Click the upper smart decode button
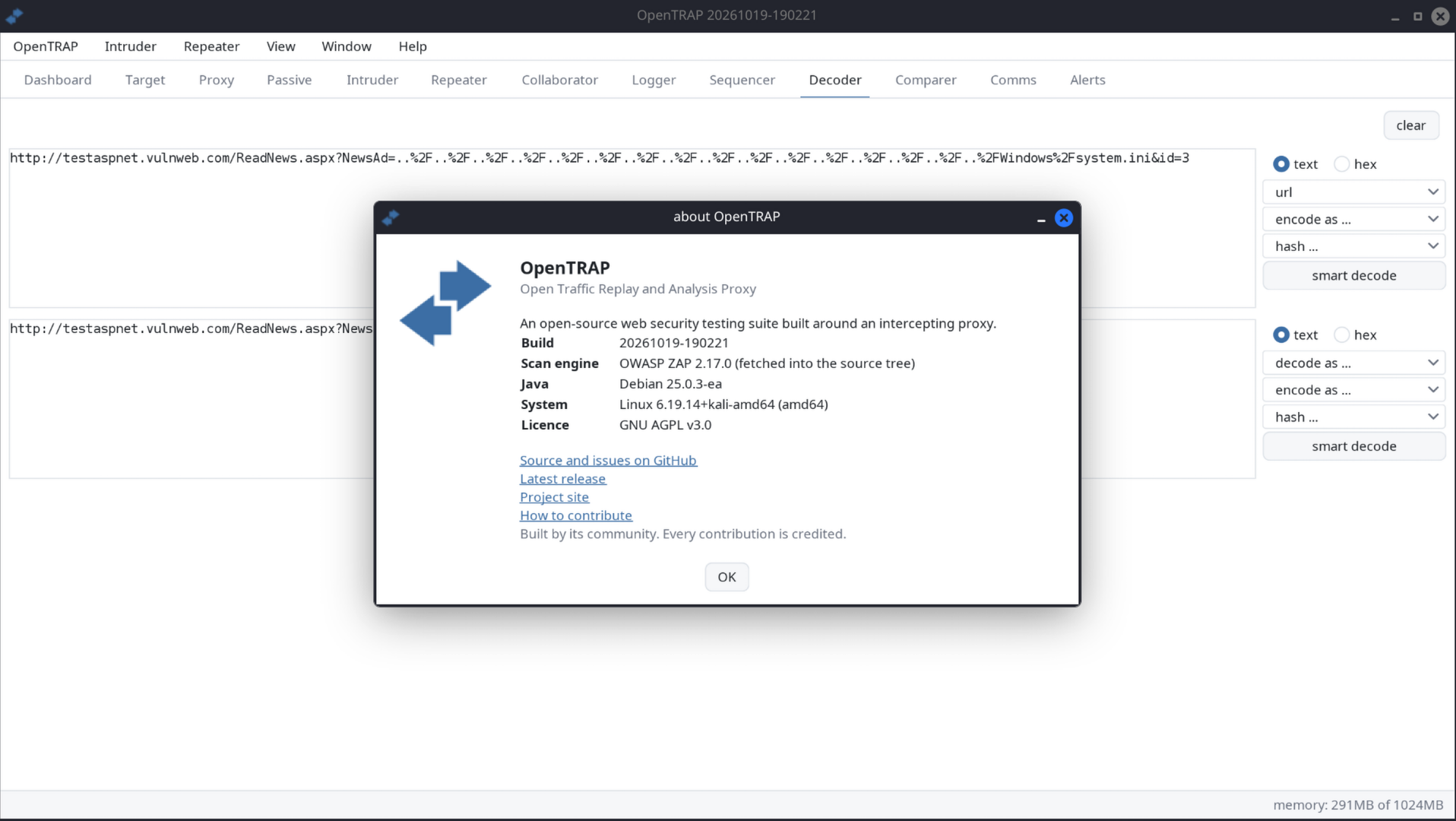Viewport: 1456px width, 821px height. click(x=1354, y=276)
